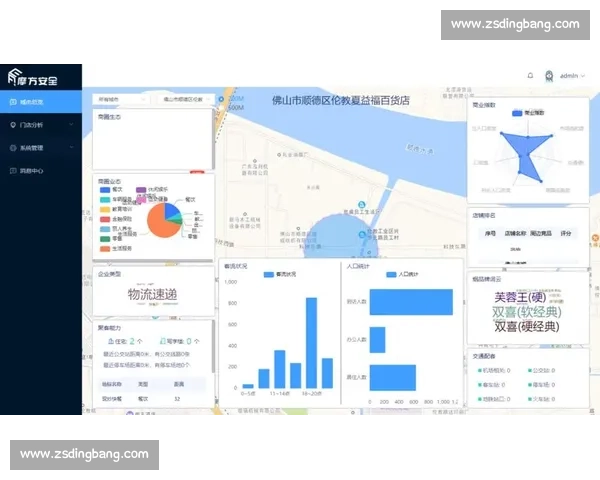Open the notification bell in the header

click(530, 76)
